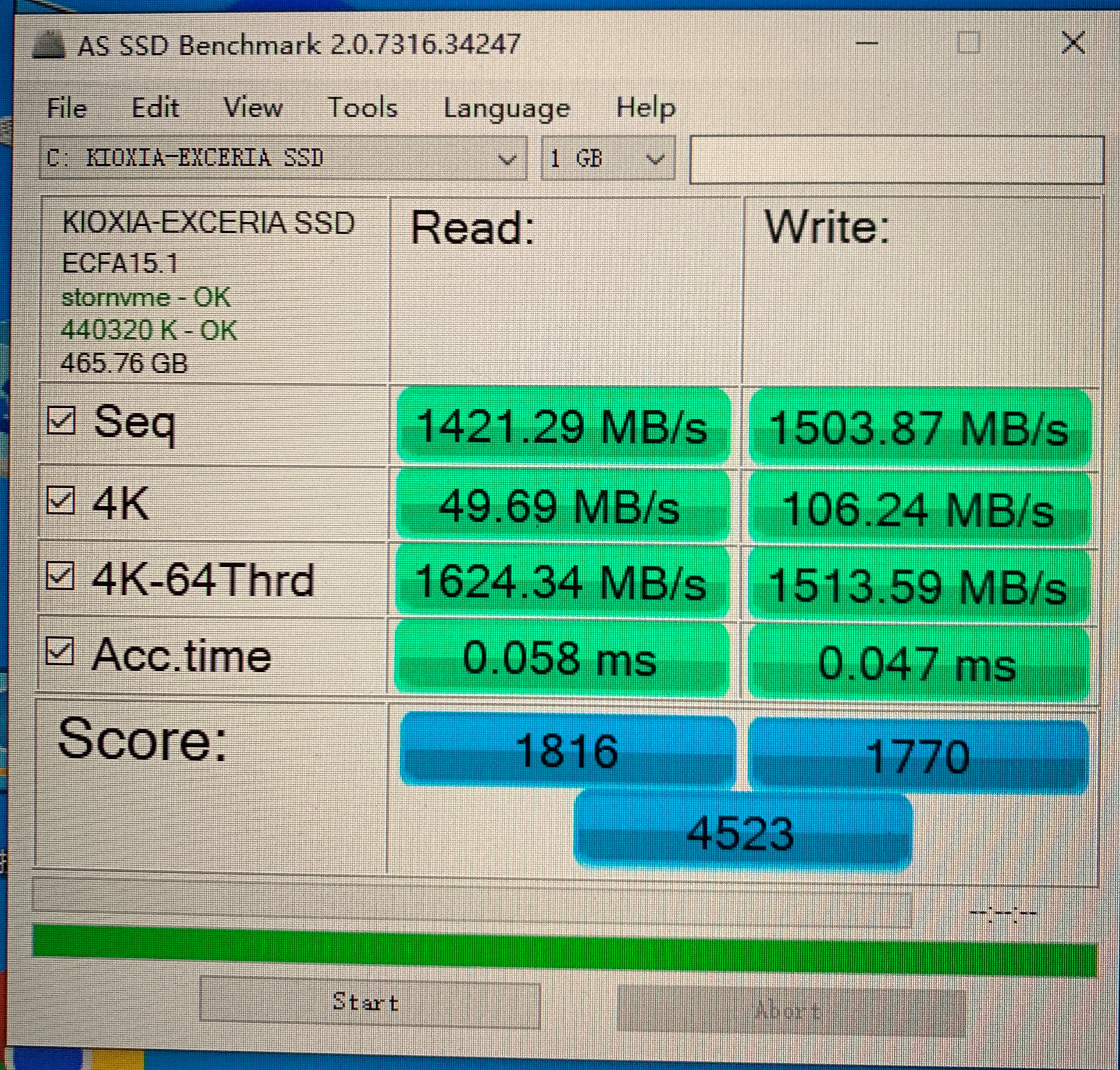Close the AS SSD Benchmark window
1120x1070 pixels.
coord(1073,43)
